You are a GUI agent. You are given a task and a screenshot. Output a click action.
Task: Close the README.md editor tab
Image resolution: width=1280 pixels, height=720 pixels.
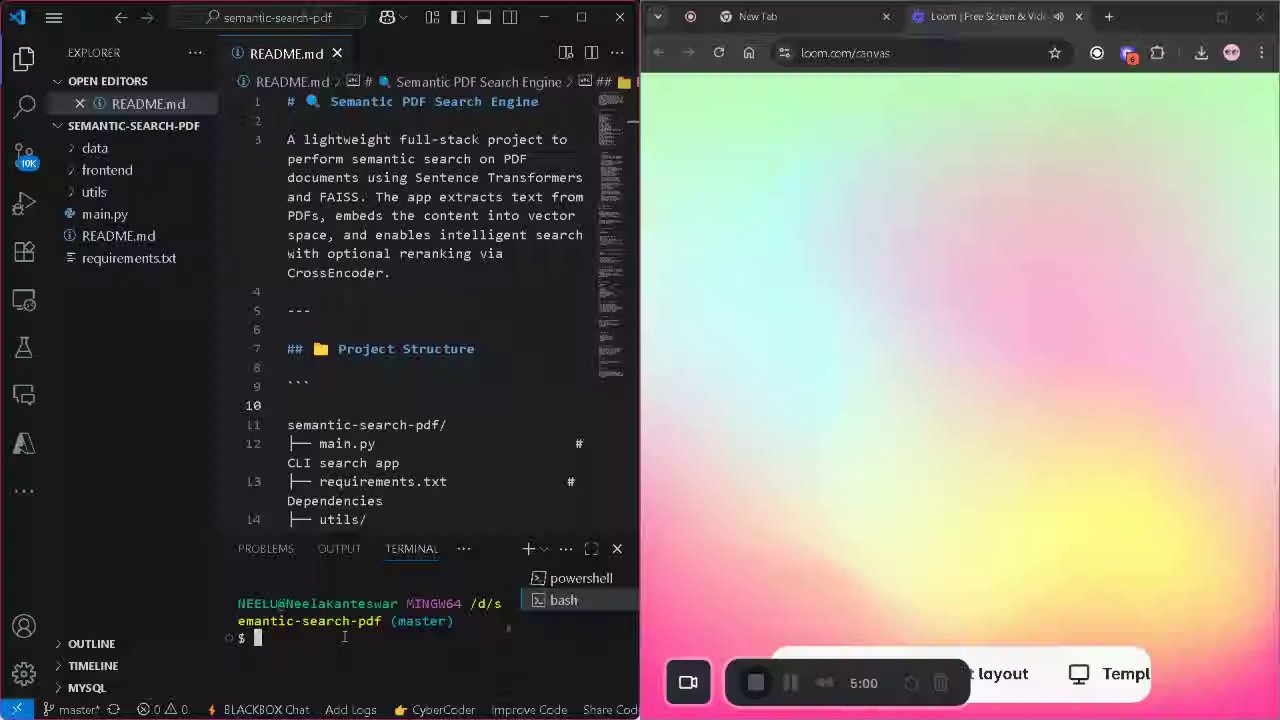337,53
